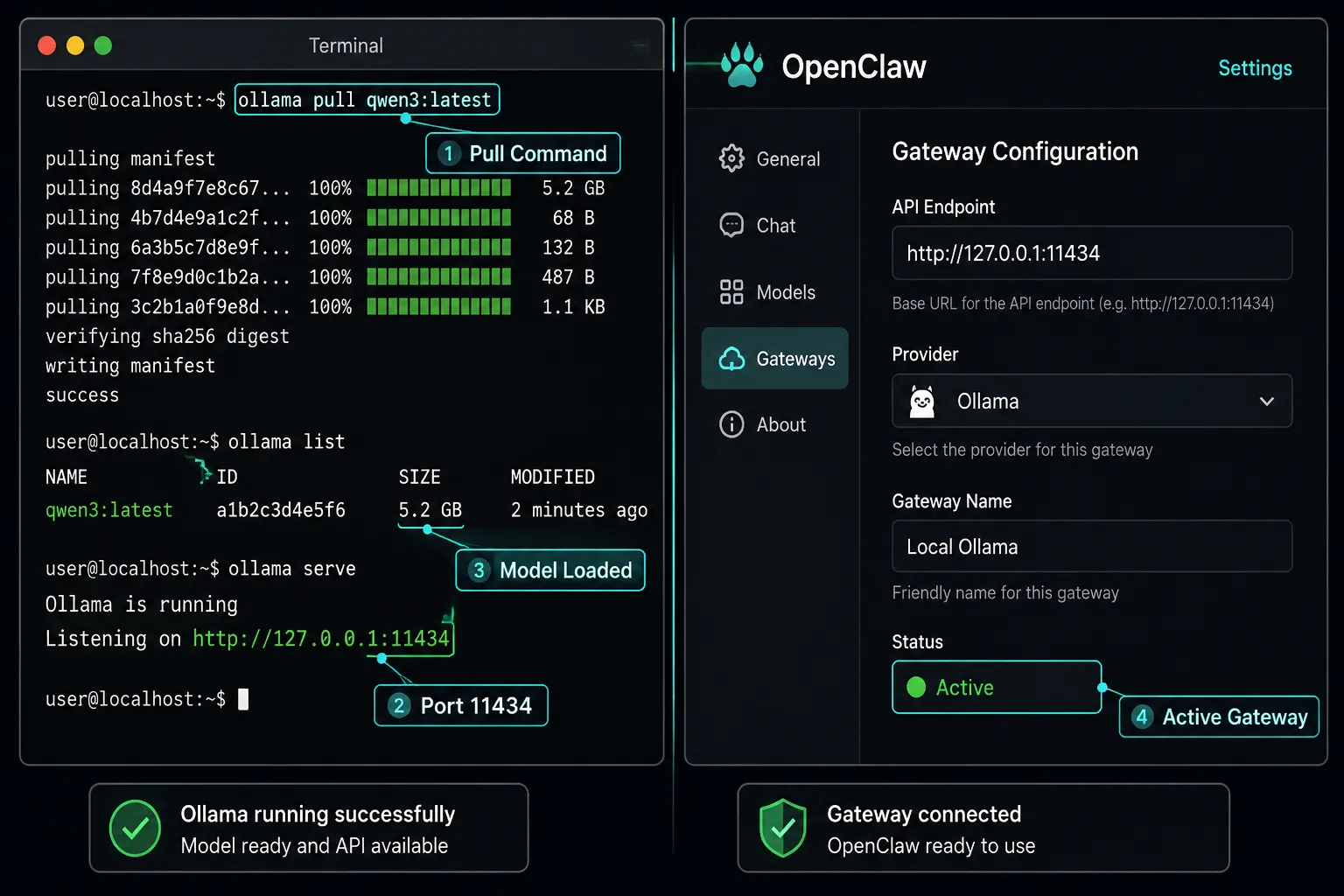
Task: Click the 'Ollama is running' line
Action: (x=142, y=605)
